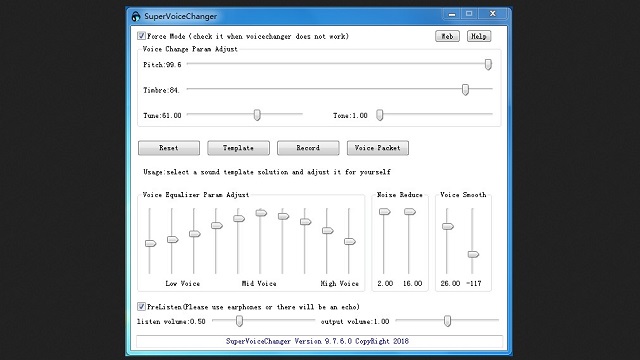
Task: Click the Usage instruction text
Action: 267,172
